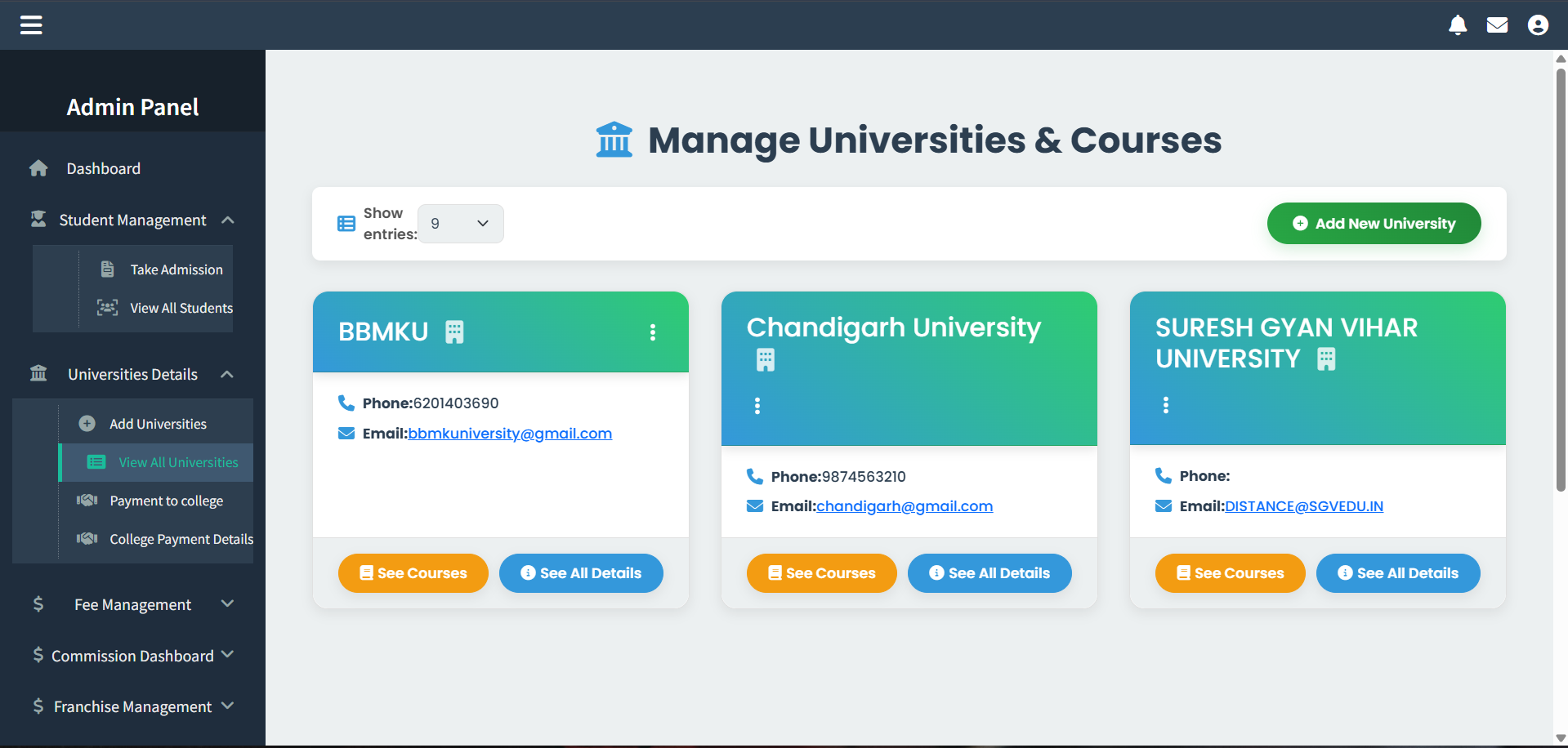This screenshot has width=1568, height=748.
Task: Go to Dashboard in sidebar
Action: coord(103,169)
